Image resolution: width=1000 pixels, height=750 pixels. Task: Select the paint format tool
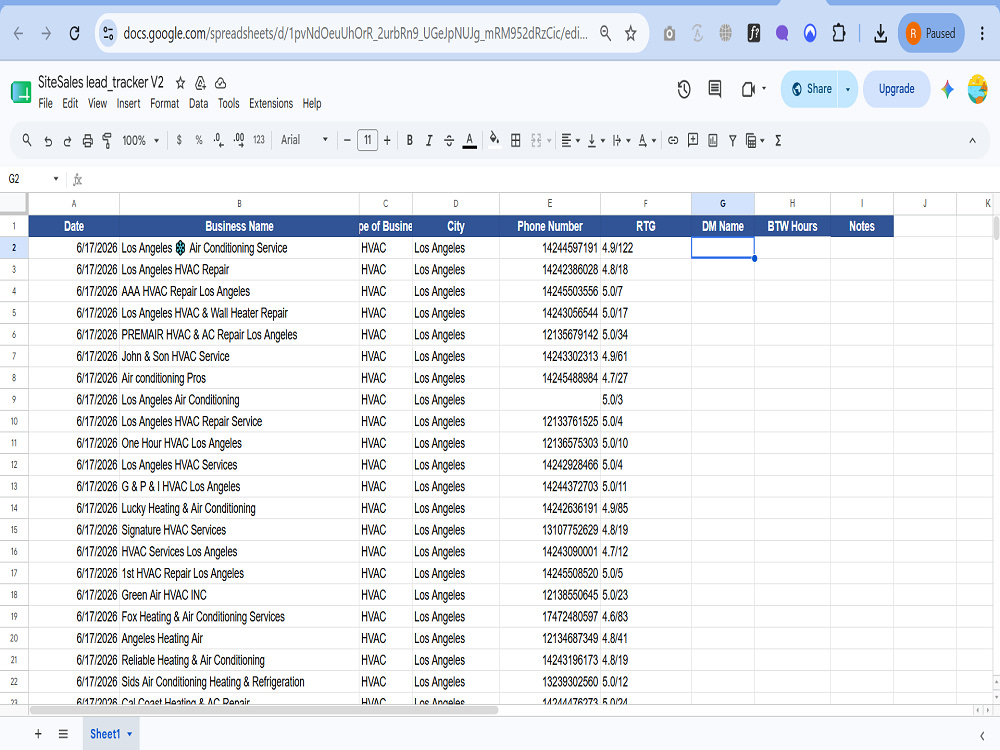point(107,140)
